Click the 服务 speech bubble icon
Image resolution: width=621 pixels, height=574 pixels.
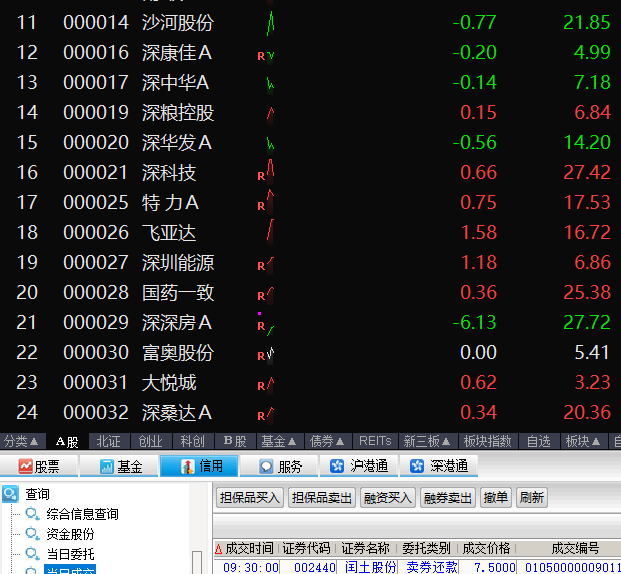point(266,466)
